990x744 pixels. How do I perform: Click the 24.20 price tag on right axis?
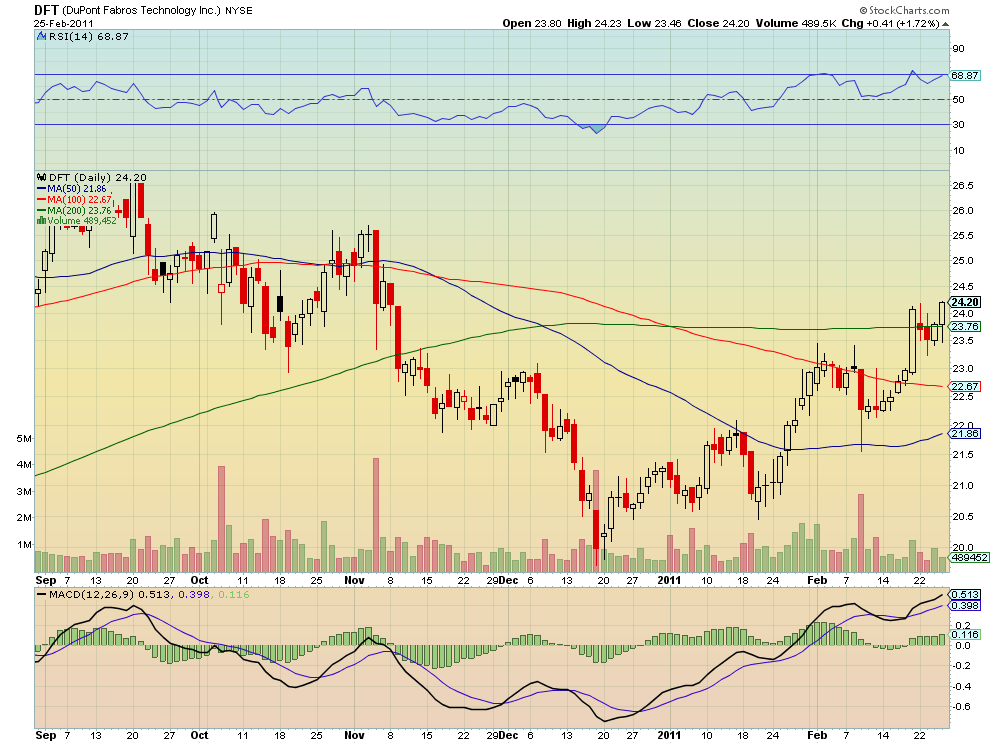pos(965,302)
